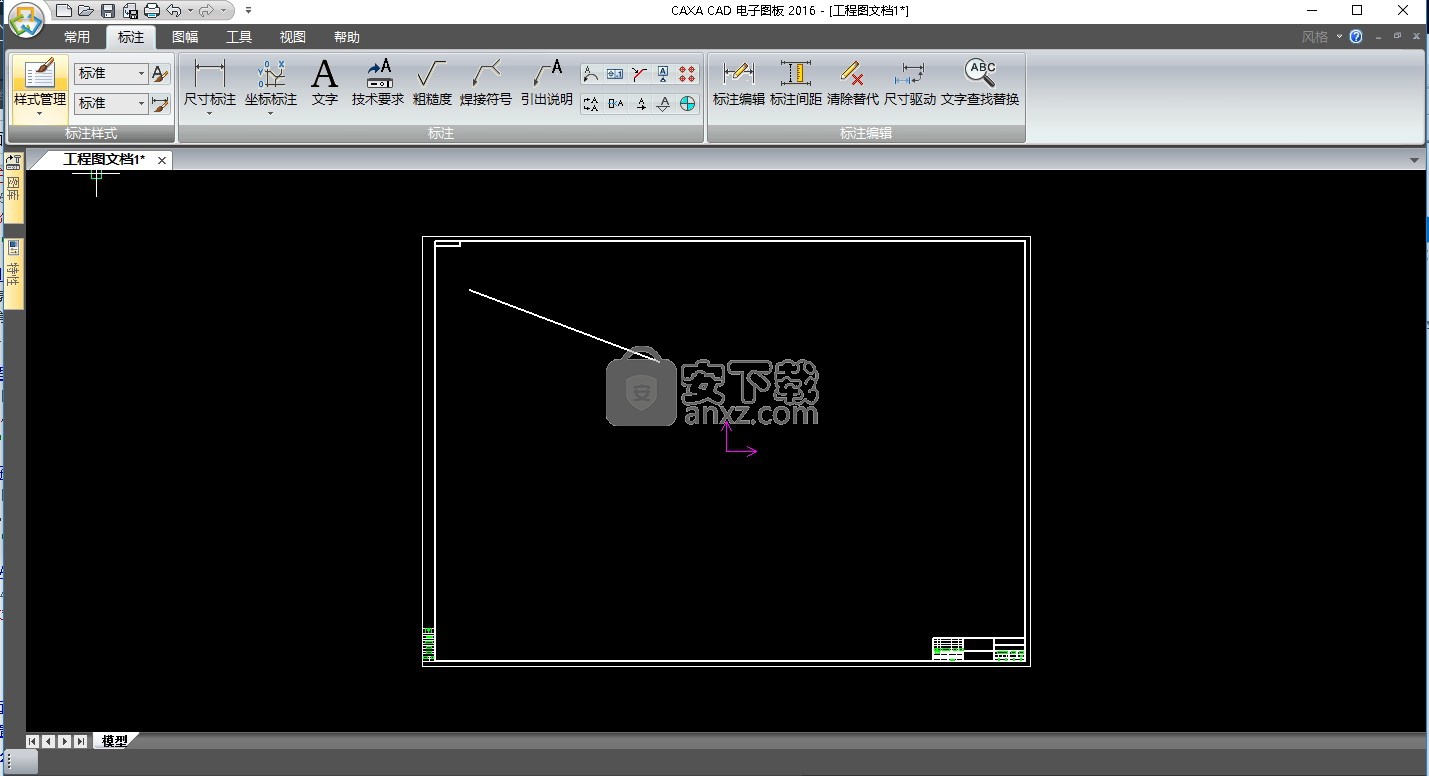Select the 尺寸标注 dimension tool
This screenshot has height=776, width=1429.
(x=210, y=82)
